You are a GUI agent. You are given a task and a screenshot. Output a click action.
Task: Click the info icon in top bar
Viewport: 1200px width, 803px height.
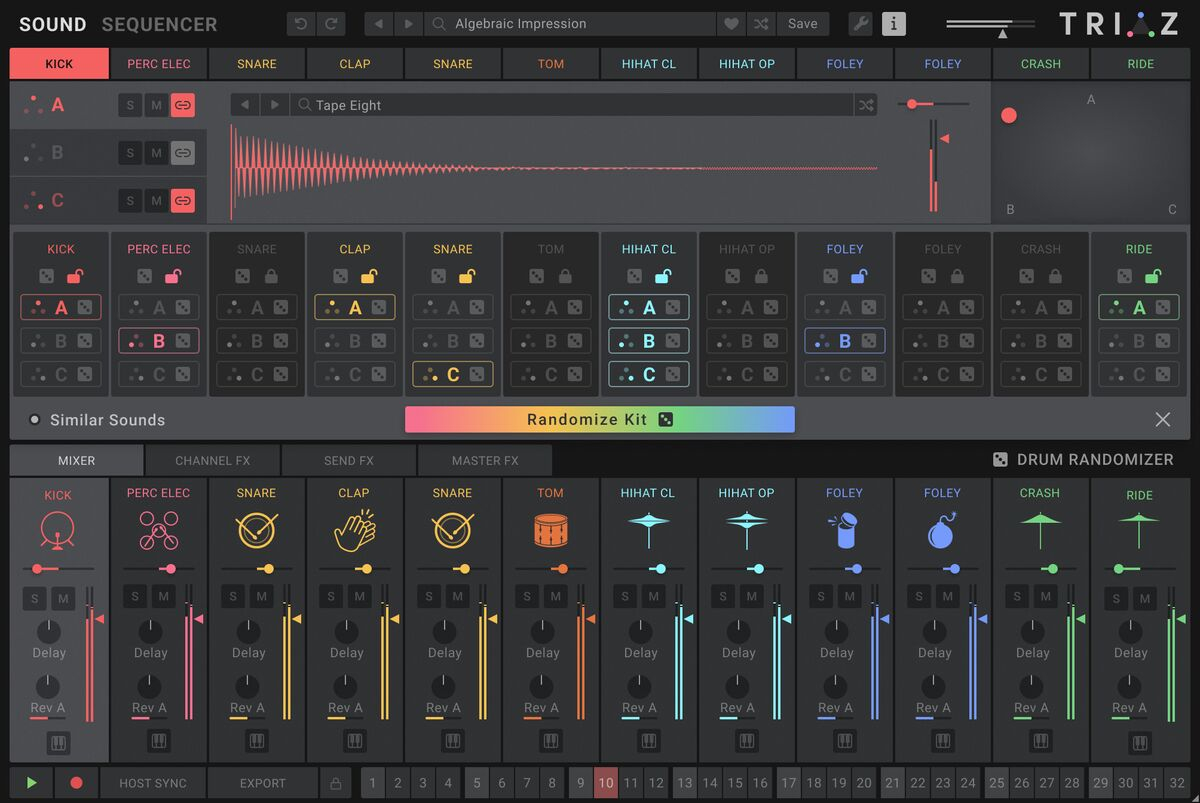click(x=894, y=24)
